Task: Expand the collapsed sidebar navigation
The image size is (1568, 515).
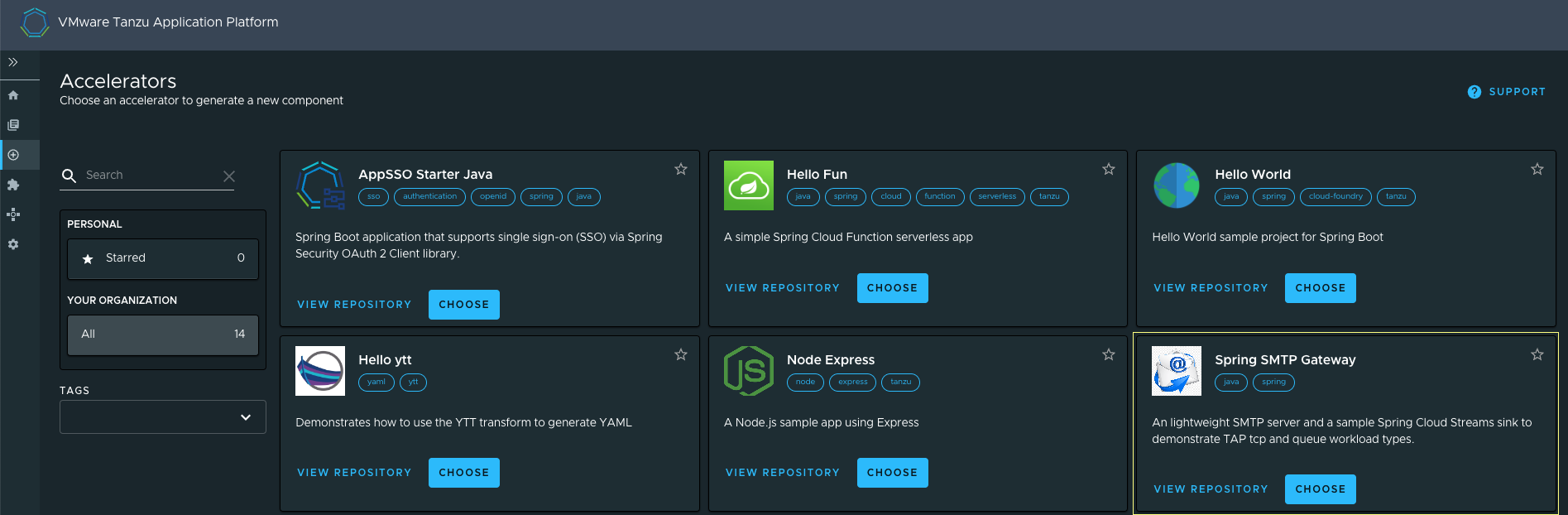Action: pyautogui.click(x=13, y=62)
